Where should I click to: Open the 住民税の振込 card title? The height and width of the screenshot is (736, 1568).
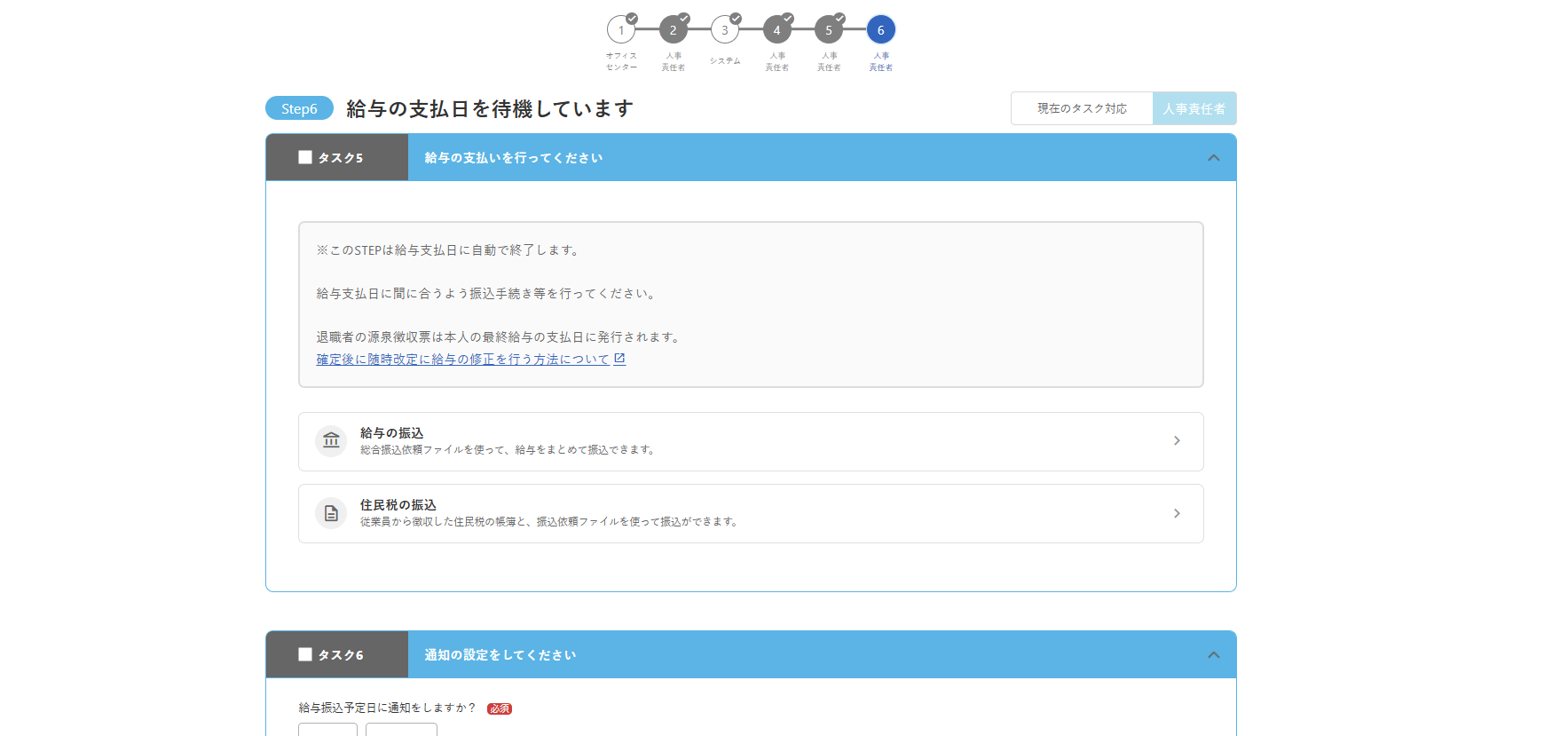pyautogui.click(x=398, y=505)
